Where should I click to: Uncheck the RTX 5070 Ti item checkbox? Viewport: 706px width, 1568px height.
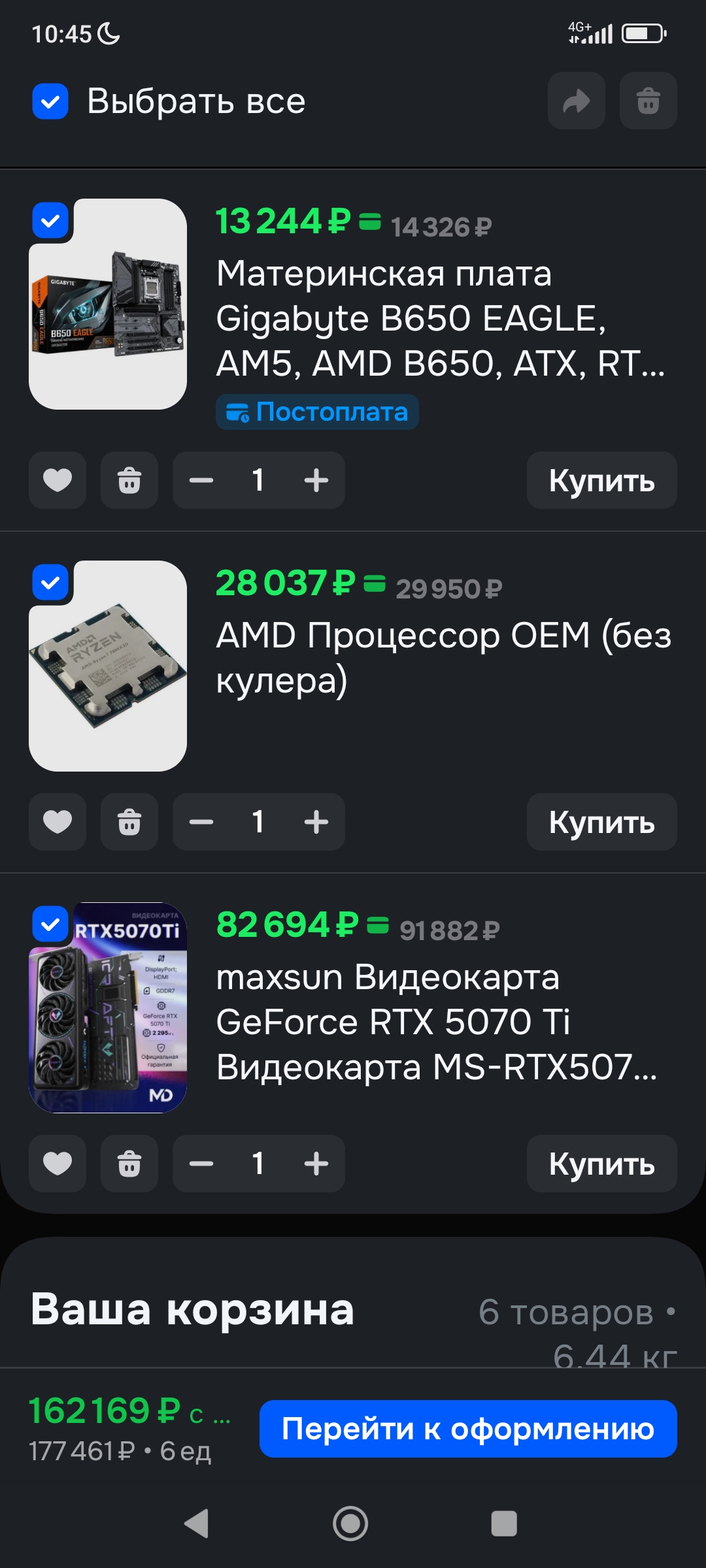[50, 924]
